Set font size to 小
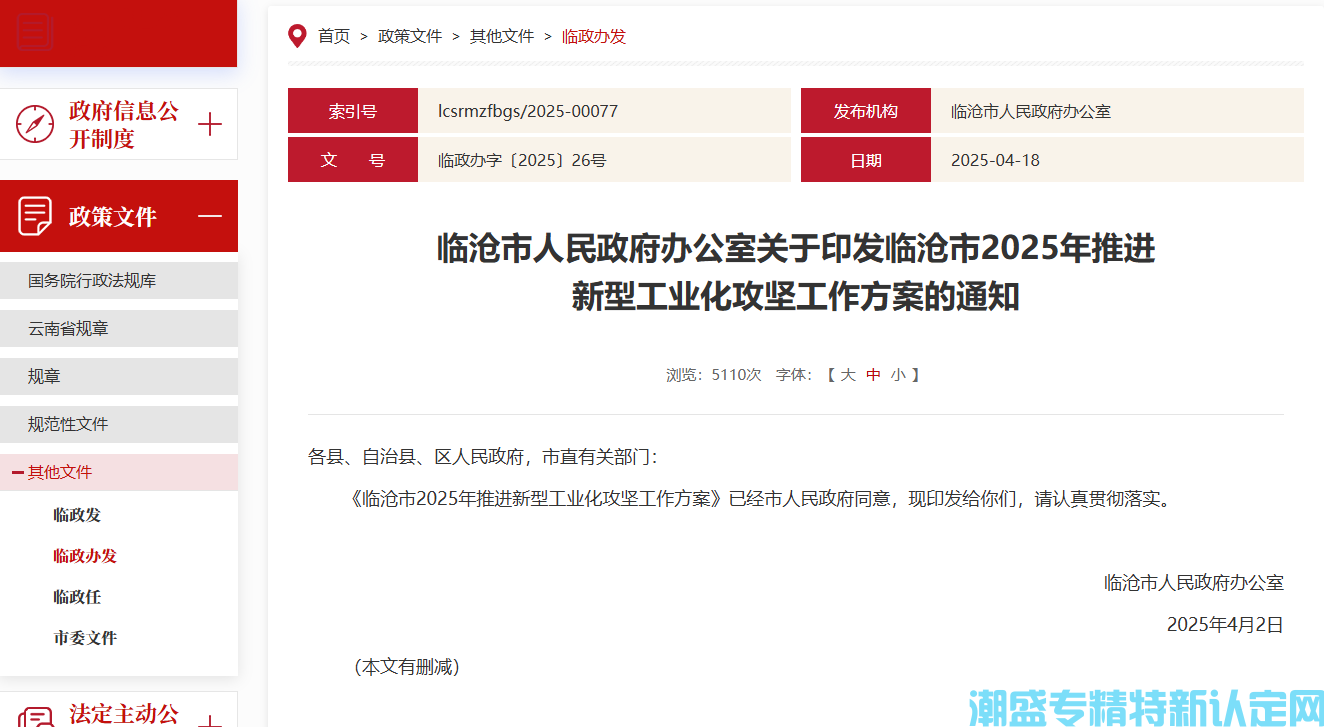 (898, 375)
